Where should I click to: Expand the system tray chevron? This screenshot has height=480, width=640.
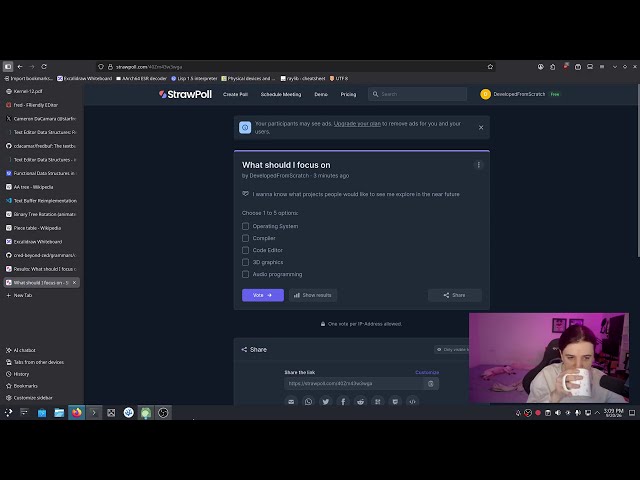[x=597, y=413]
